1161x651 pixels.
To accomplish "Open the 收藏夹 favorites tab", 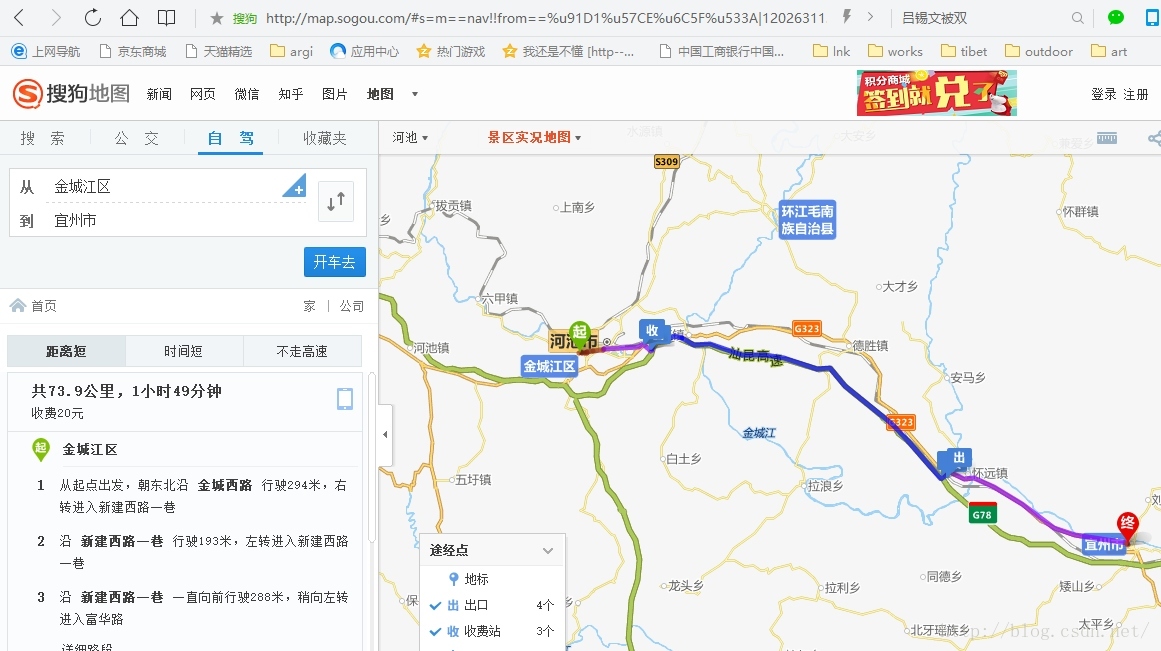I will (x=324, y=138).
